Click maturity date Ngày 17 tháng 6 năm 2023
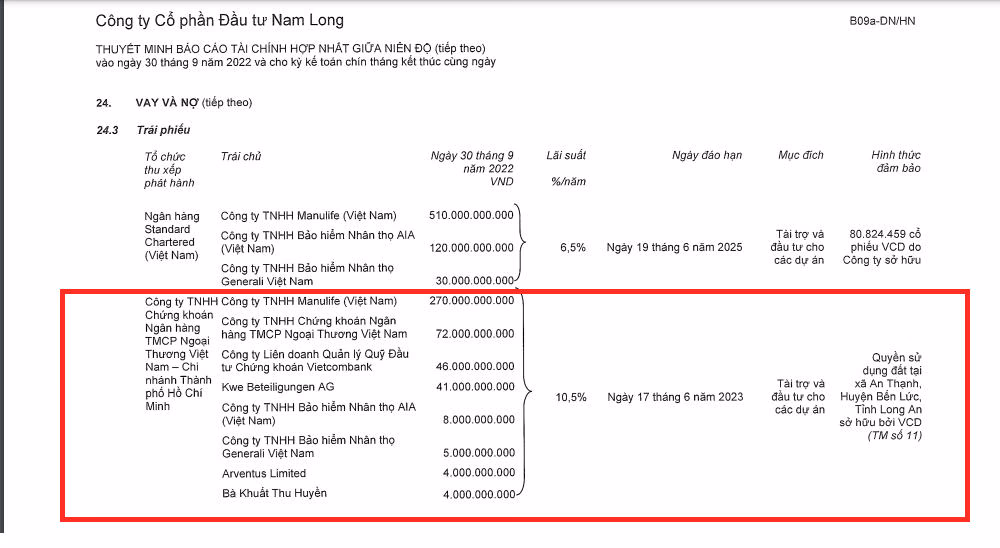The image size is (1000, 548). coord(675,397)
